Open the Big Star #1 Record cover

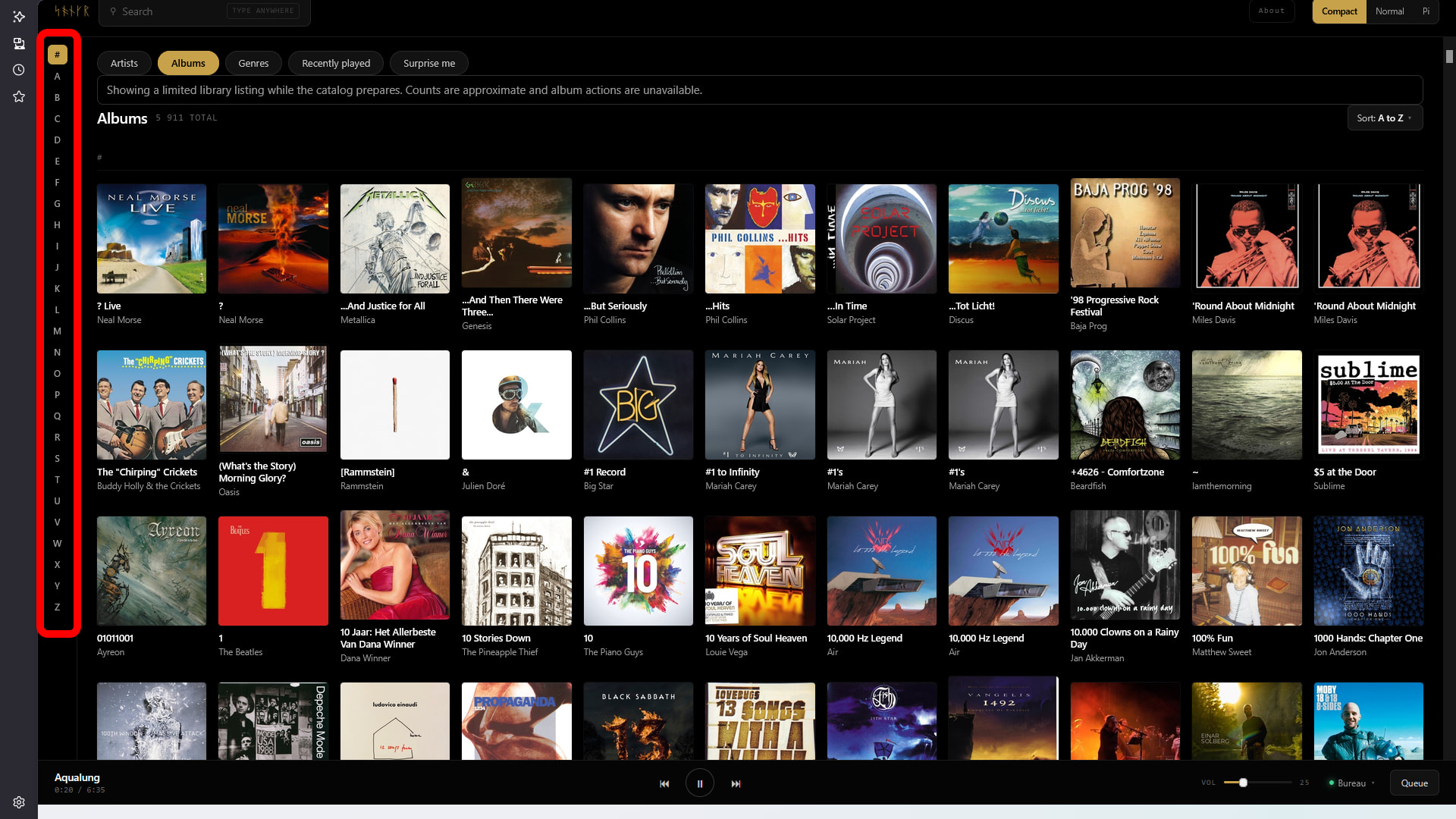click(x=639, y=405)
